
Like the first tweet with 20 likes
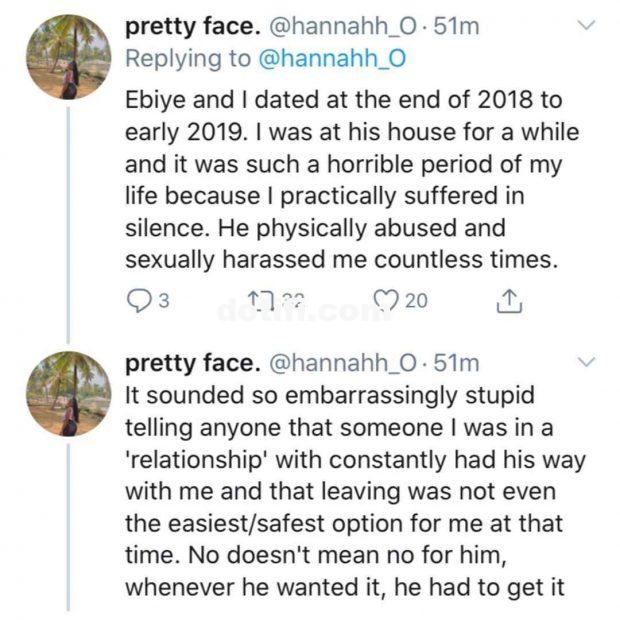tap(388, 301)
